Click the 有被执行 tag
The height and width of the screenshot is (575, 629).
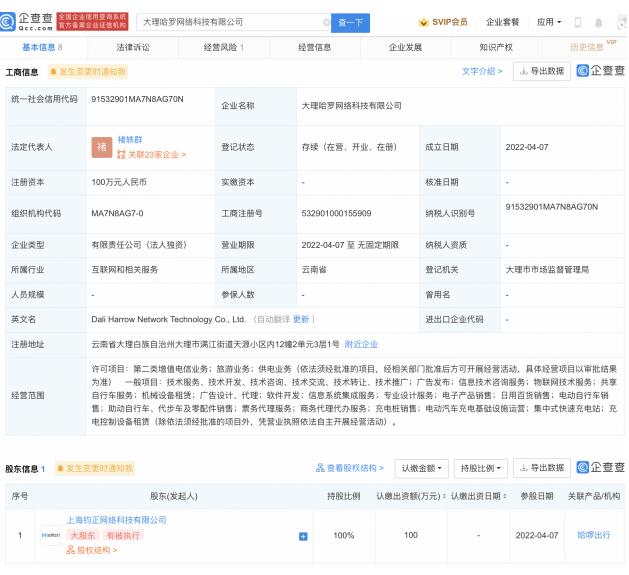pos(123,535)
